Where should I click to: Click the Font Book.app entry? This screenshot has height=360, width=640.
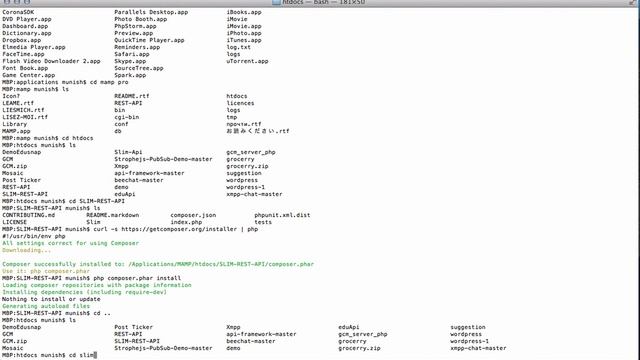(25, 68)
